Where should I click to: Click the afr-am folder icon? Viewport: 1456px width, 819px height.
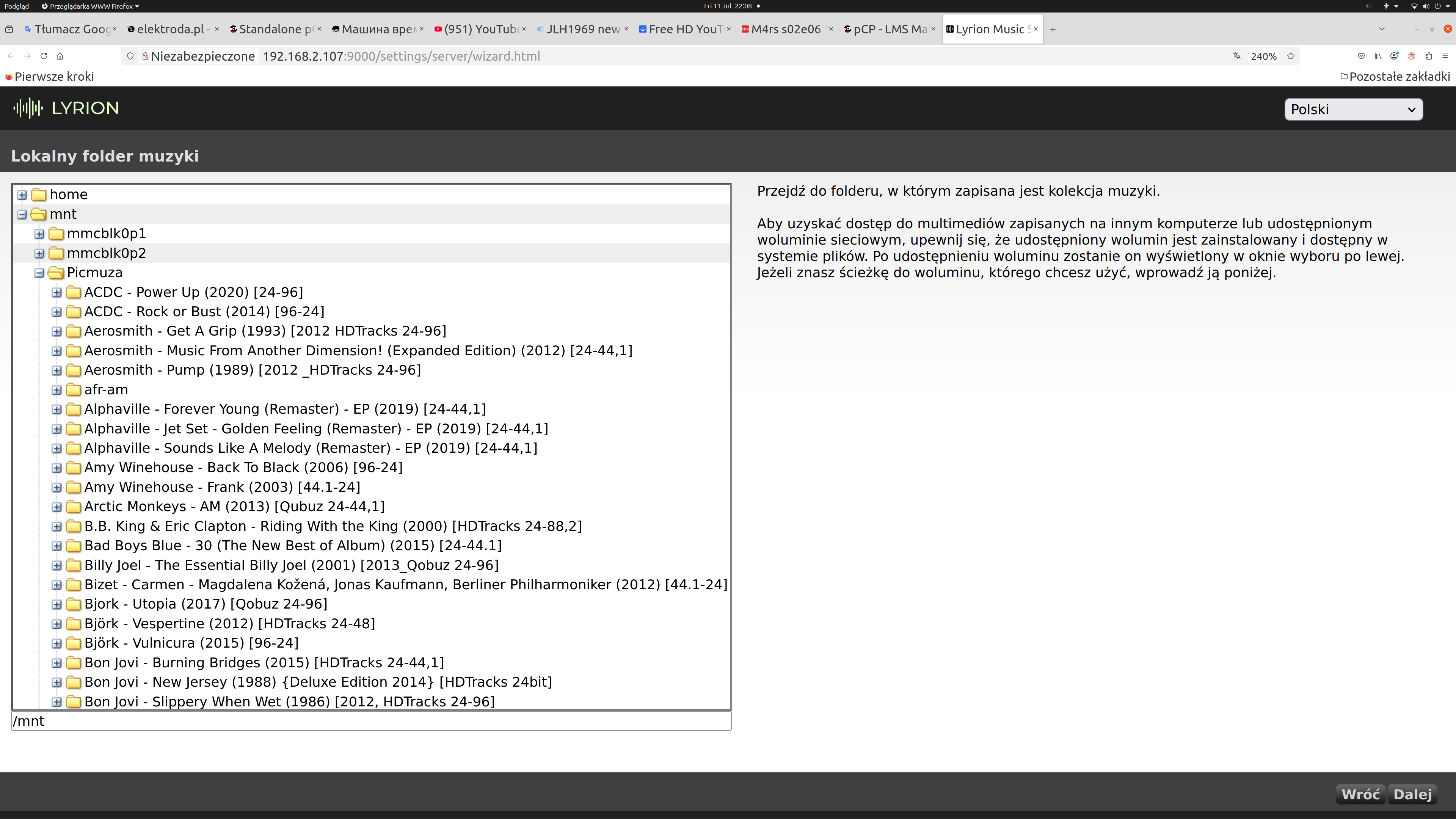point(74,390)
